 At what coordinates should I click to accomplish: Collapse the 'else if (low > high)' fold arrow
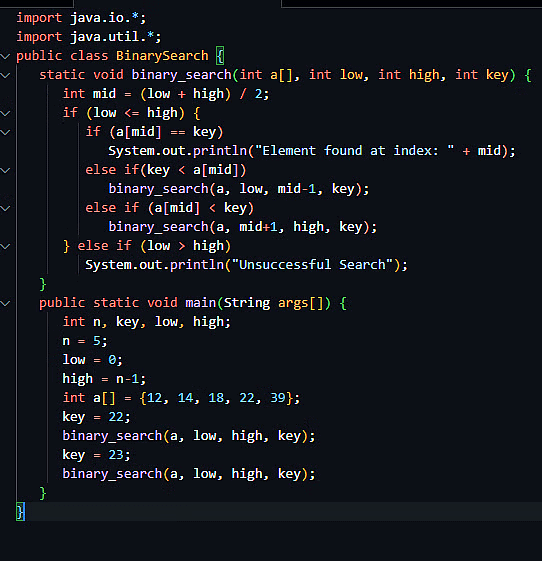5,246
